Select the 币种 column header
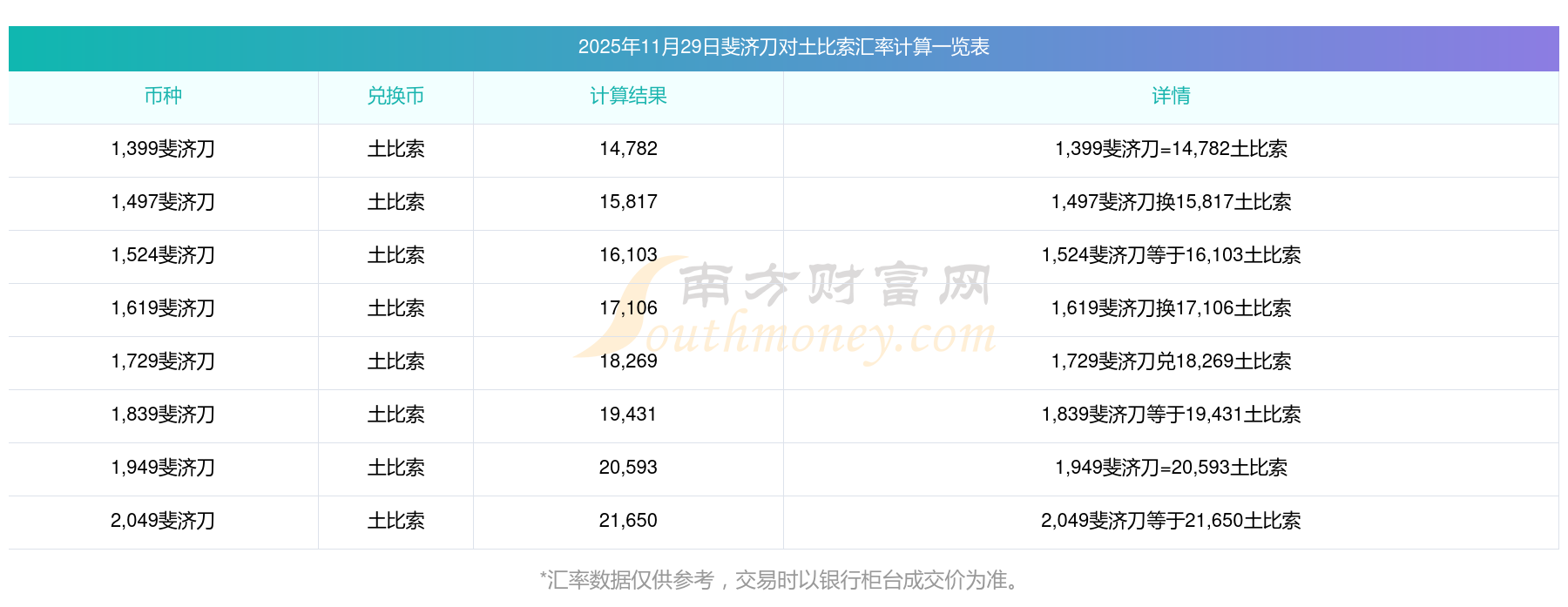 (163, 96)
